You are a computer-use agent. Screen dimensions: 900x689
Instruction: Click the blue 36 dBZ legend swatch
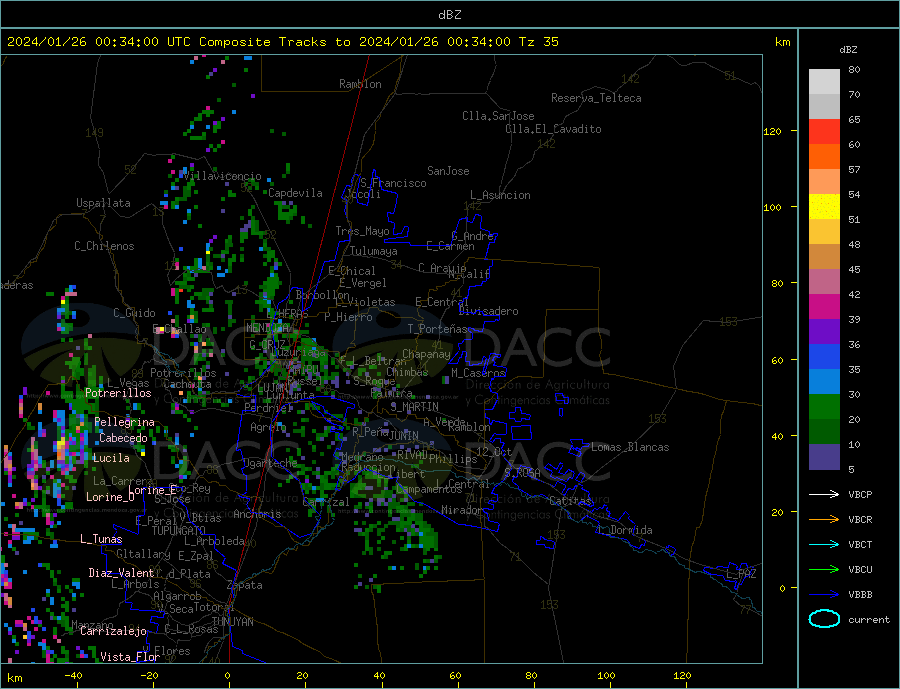tap(824, 357)
